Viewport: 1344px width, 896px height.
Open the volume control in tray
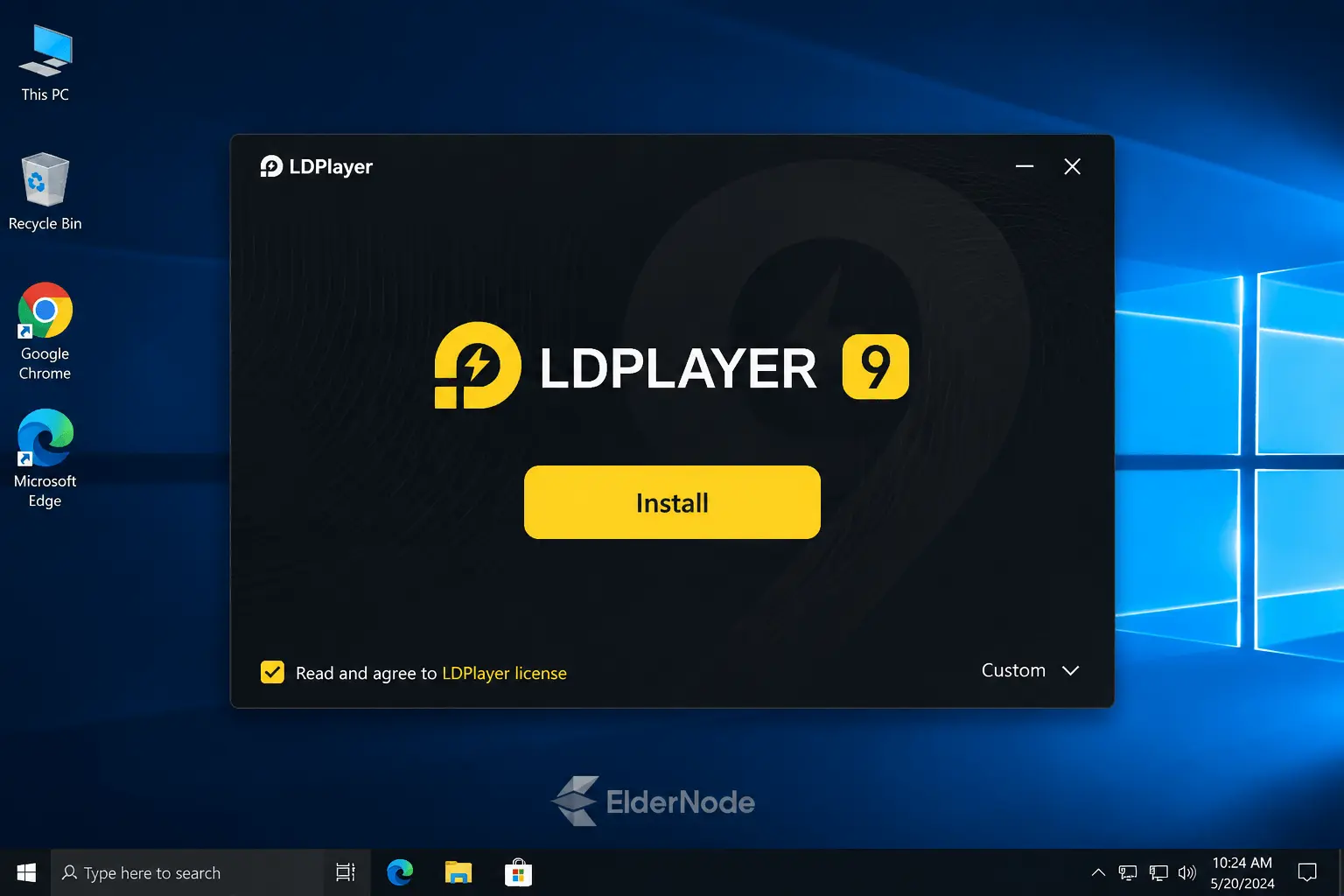click(x=1186, y=872)
